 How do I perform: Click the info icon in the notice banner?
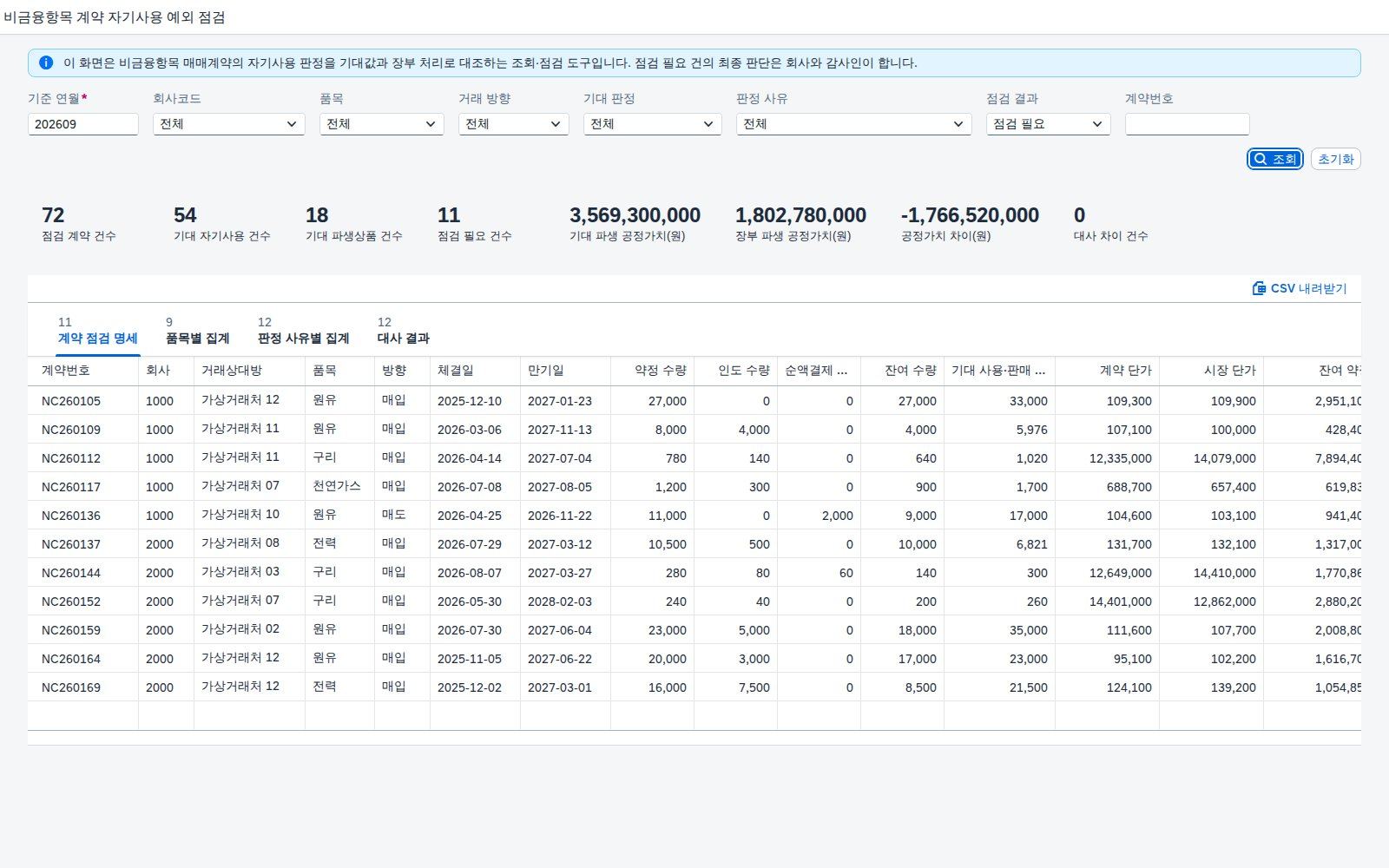[46, 62]
